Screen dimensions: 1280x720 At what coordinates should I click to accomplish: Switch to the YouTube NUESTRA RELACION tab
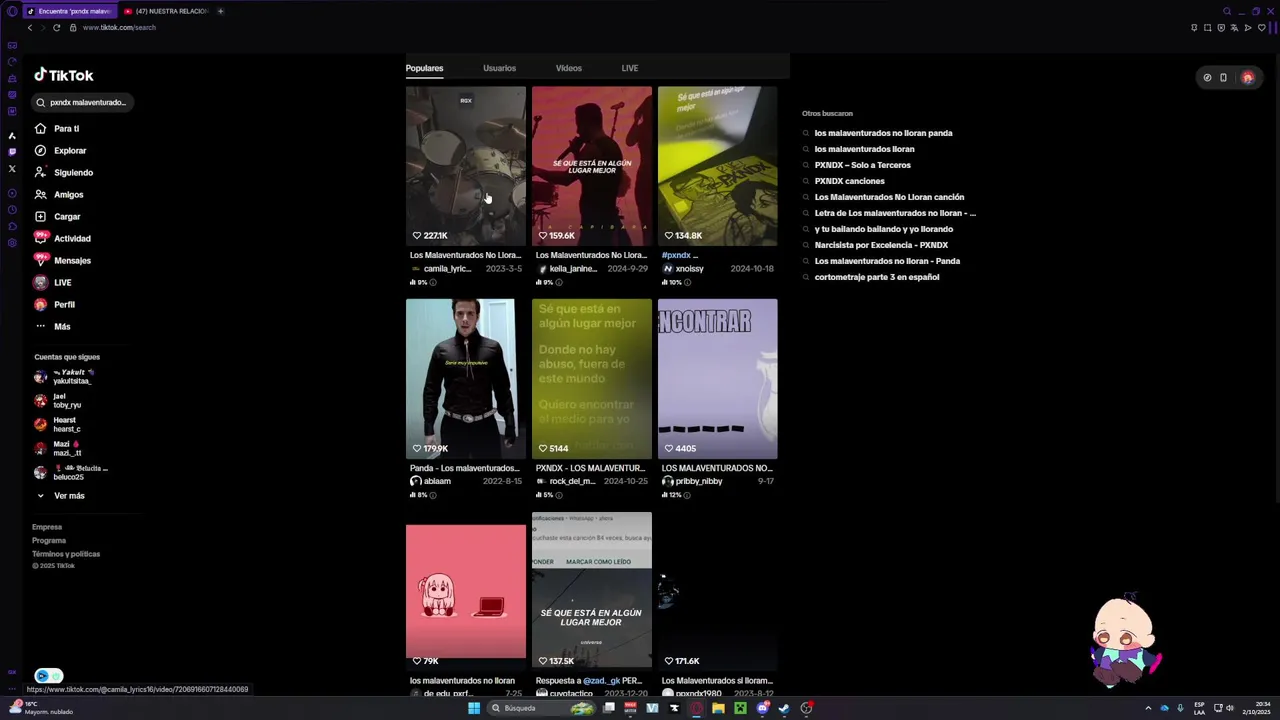point(165,11)
